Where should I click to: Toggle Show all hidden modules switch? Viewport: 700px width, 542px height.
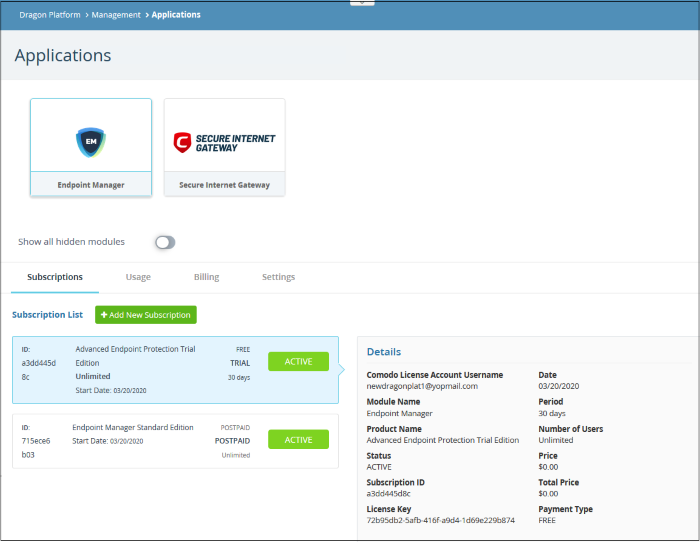coord(165,242)
